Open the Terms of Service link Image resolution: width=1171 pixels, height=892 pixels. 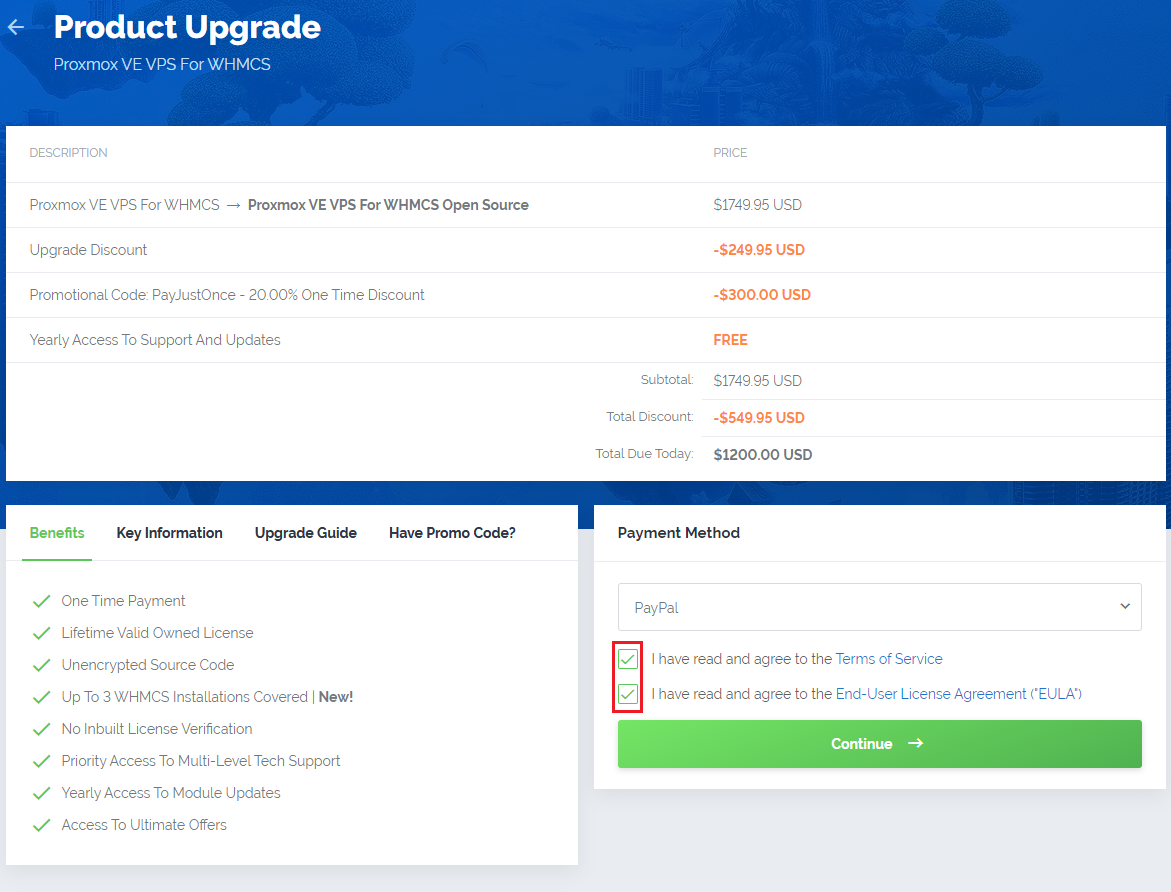point(889,659)
